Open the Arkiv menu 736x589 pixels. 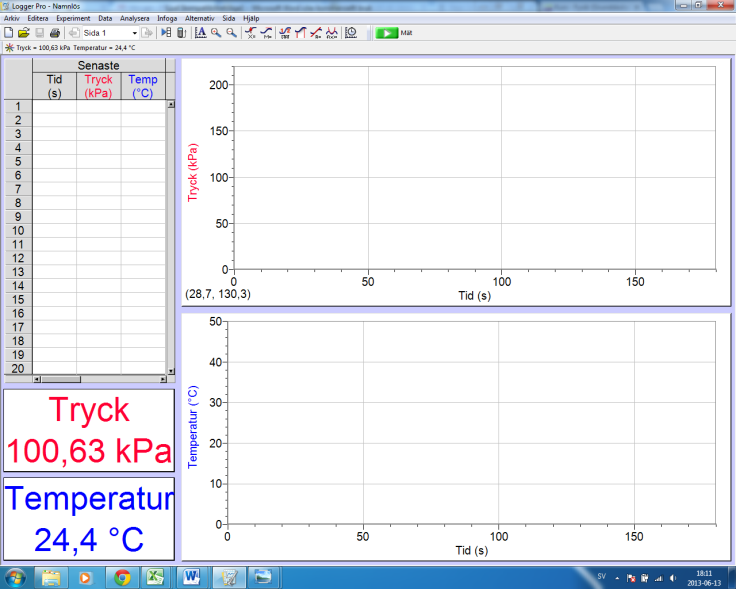pyautogui.click(x=12, y=18)
